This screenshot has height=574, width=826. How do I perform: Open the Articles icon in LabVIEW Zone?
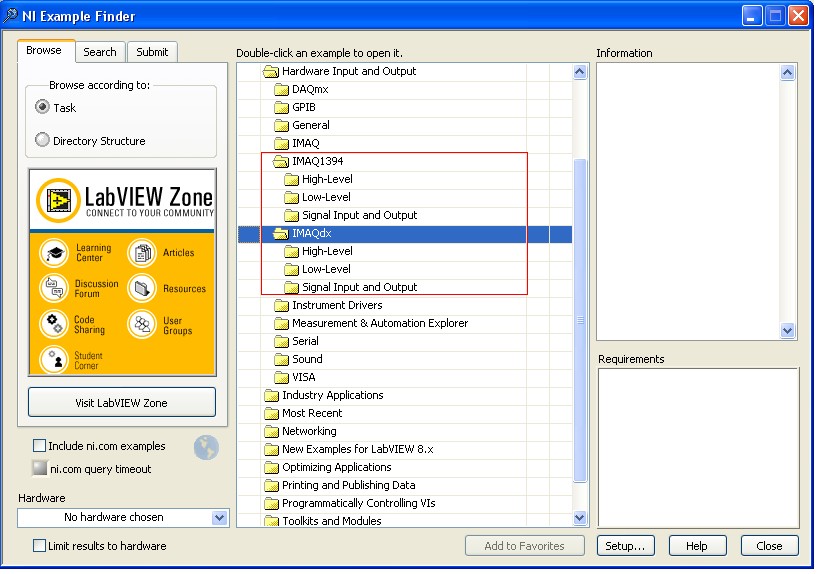pos(142,253)
